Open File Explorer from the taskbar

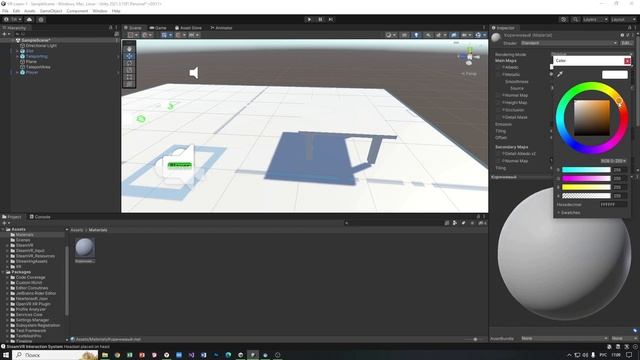click(x=105, y=355)
